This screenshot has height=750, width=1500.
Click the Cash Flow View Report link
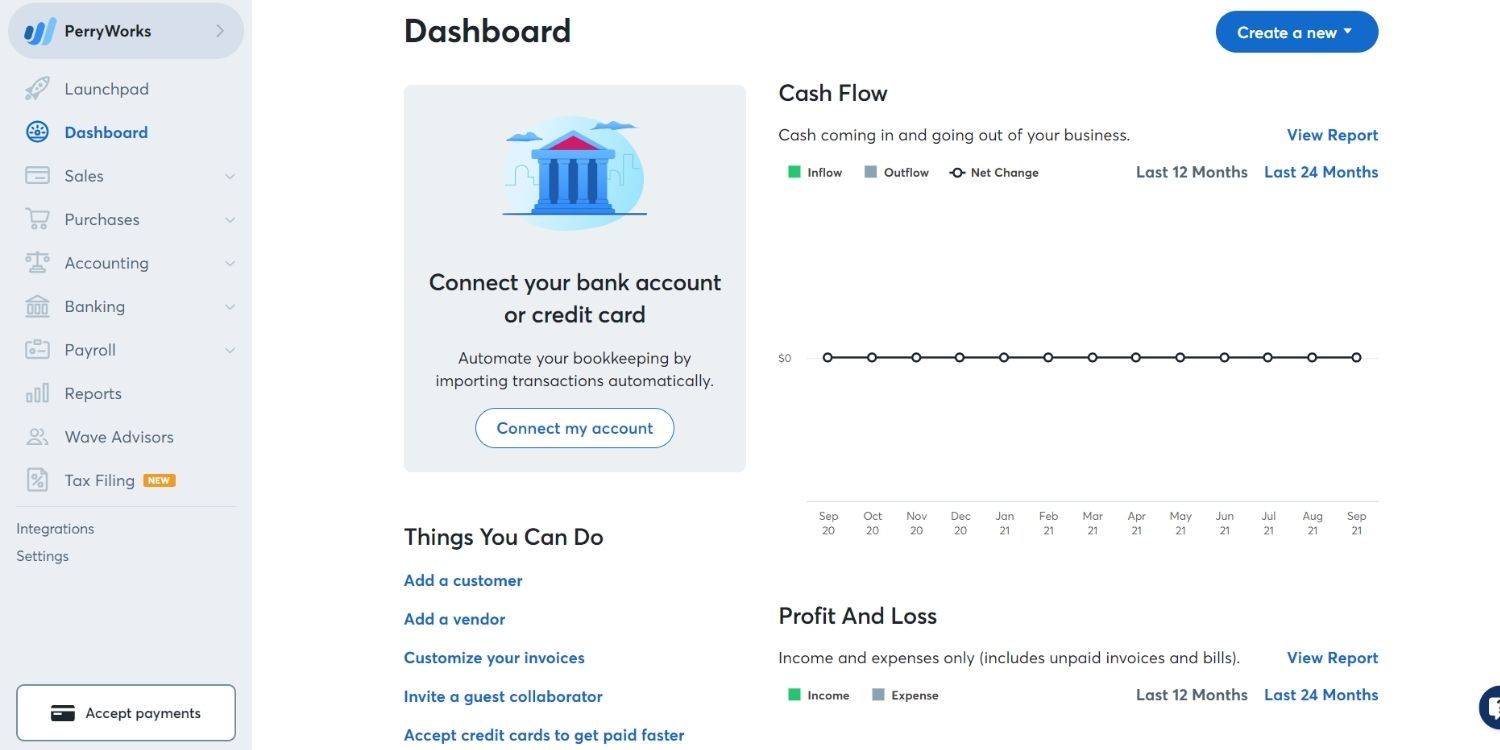[x=1332, y=134]
